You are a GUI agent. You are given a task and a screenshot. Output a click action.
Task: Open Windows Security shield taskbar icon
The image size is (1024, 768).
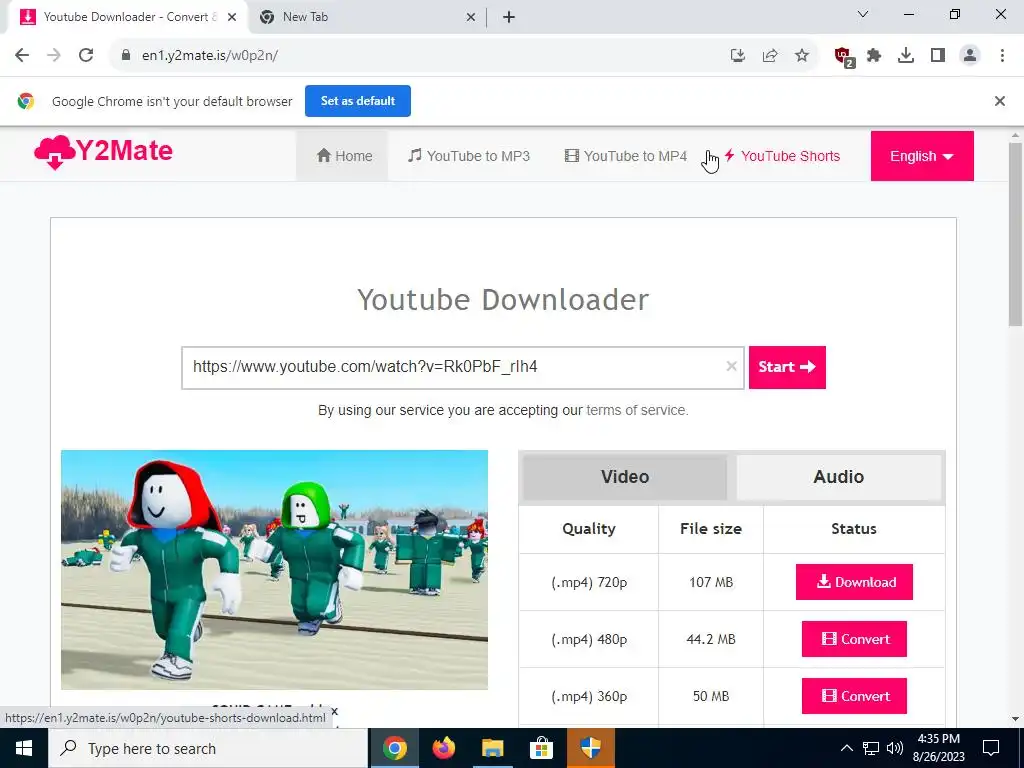pos(590,748)
